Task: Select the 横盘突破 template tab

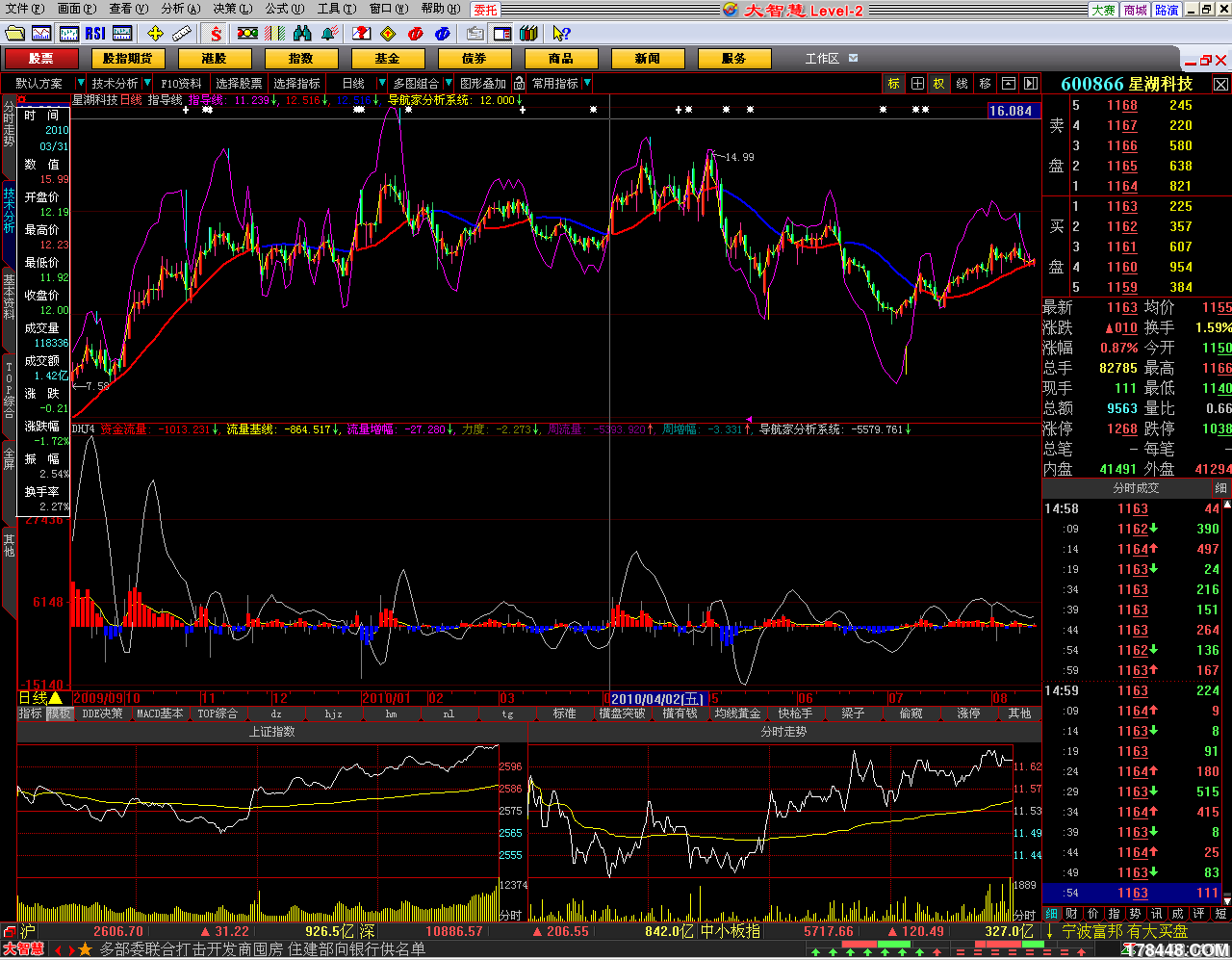Action: 622,714
